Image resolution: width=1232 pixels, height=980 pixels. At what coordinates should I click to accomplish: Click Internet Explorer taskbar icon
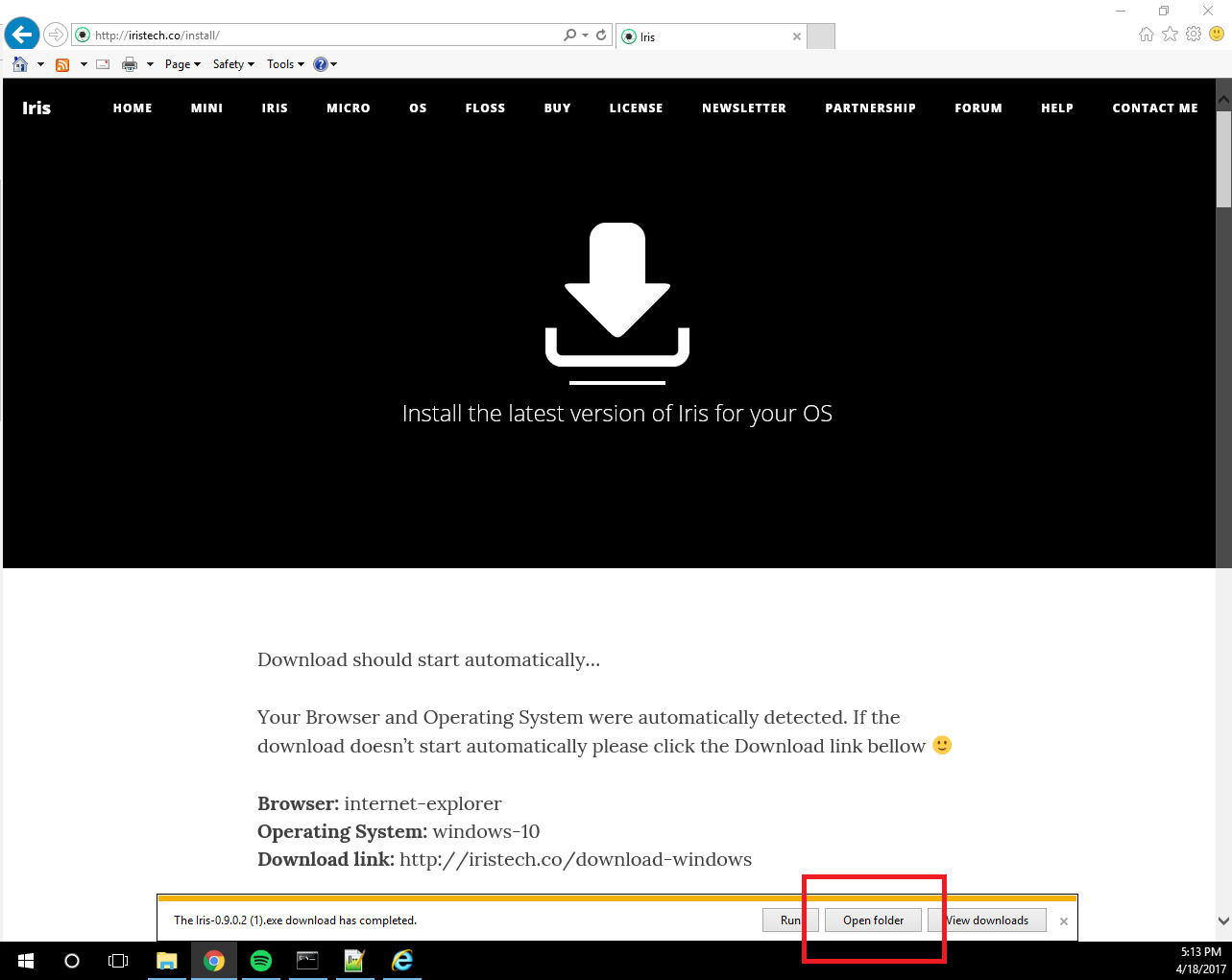402,961
